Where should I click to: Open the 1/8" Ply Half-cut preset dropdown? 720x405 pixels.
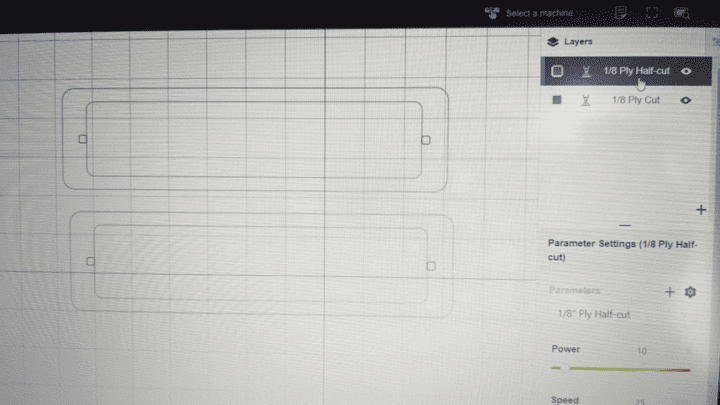(x=622, y=315)
